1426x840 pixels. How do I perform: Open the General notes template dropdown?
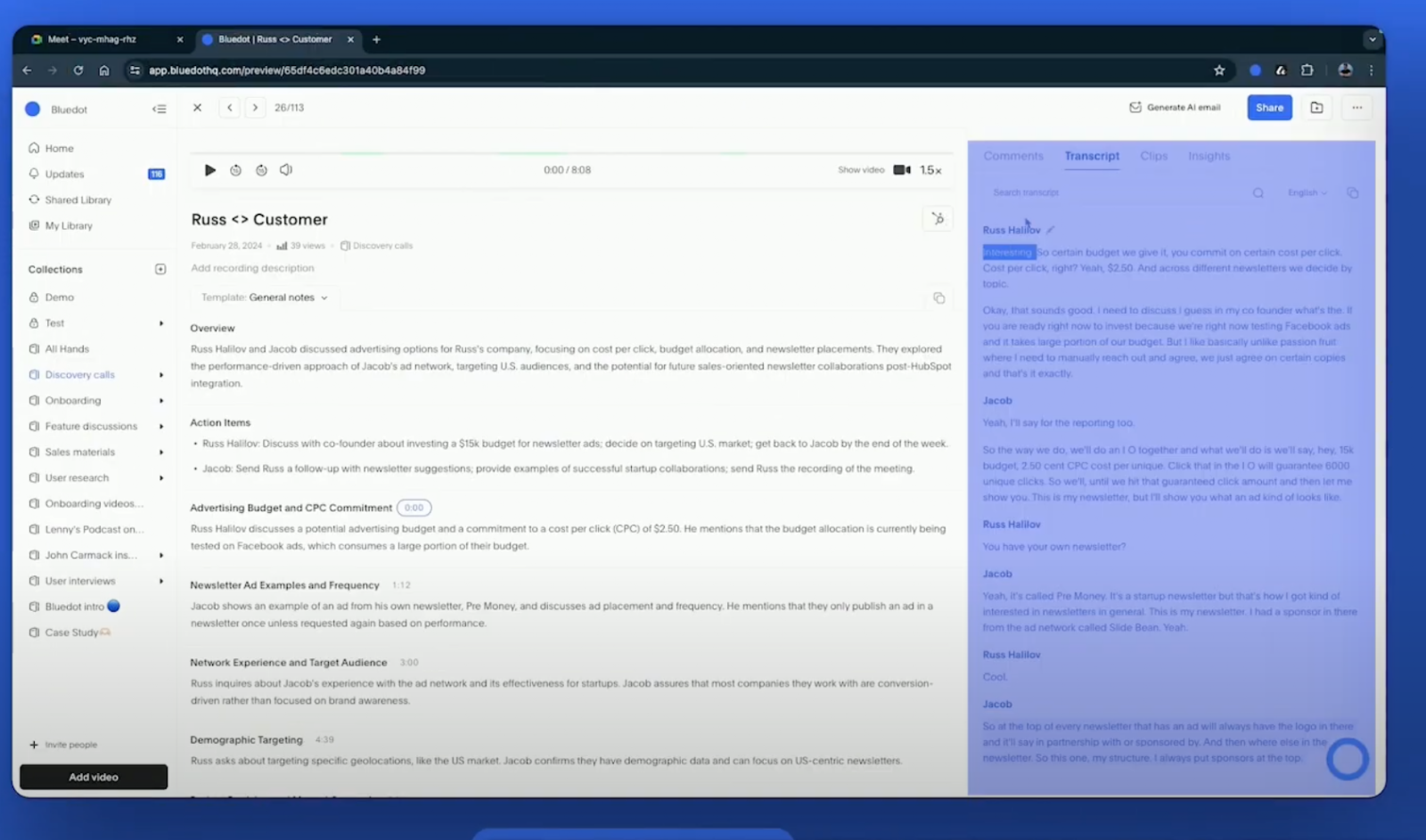(265, 298)
